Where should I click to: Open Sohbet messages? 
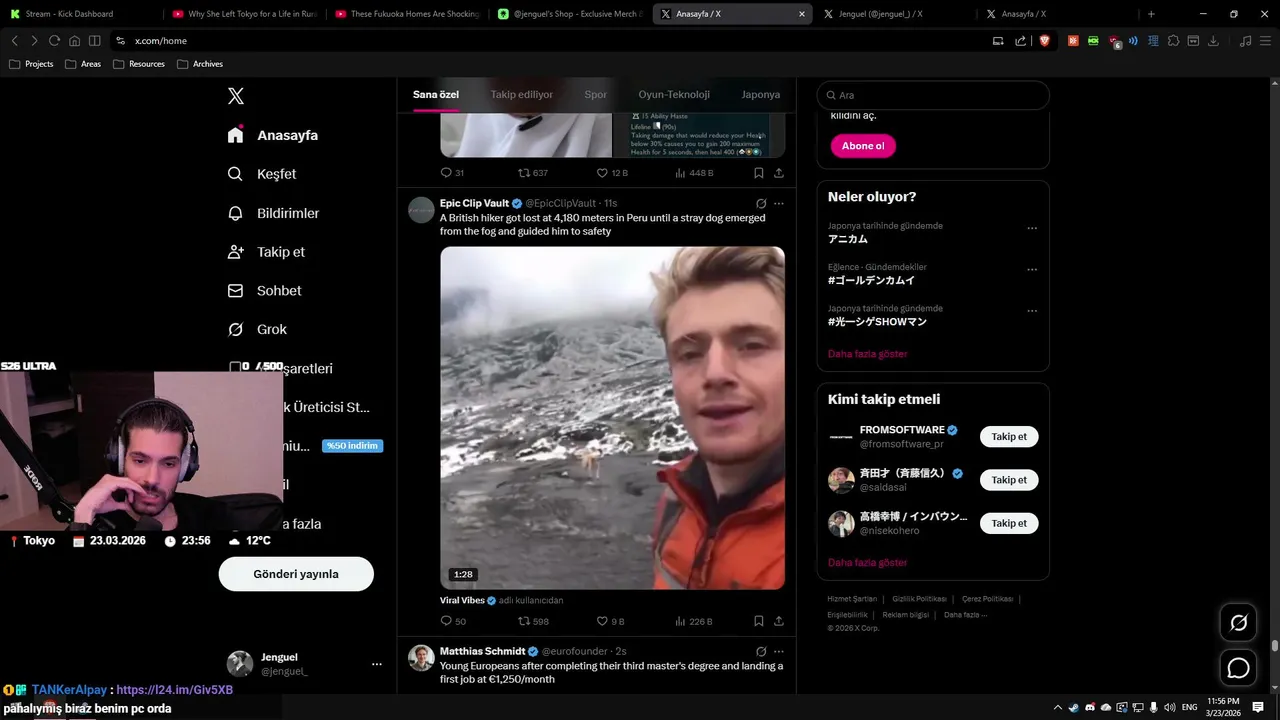pos(264,291)
